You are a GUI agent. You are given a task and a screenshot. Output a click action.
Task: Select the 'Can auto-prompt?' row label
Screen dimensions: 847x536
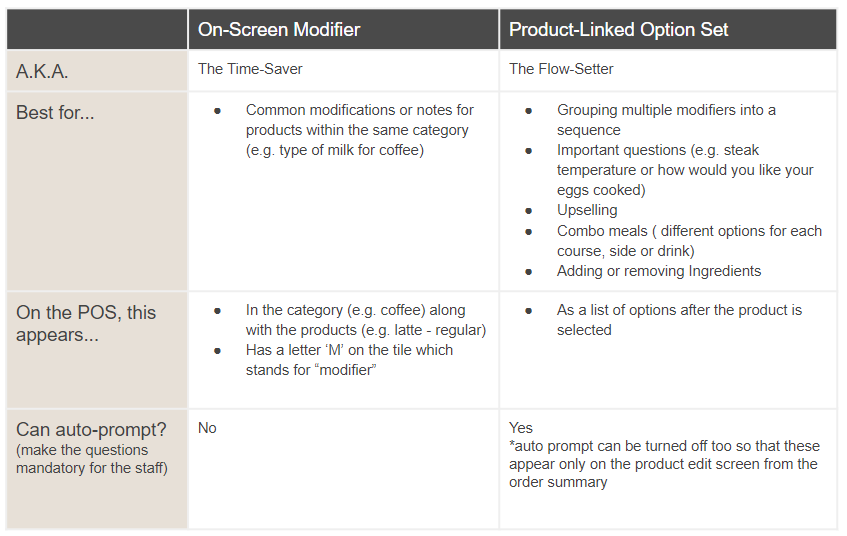point(91,429)
